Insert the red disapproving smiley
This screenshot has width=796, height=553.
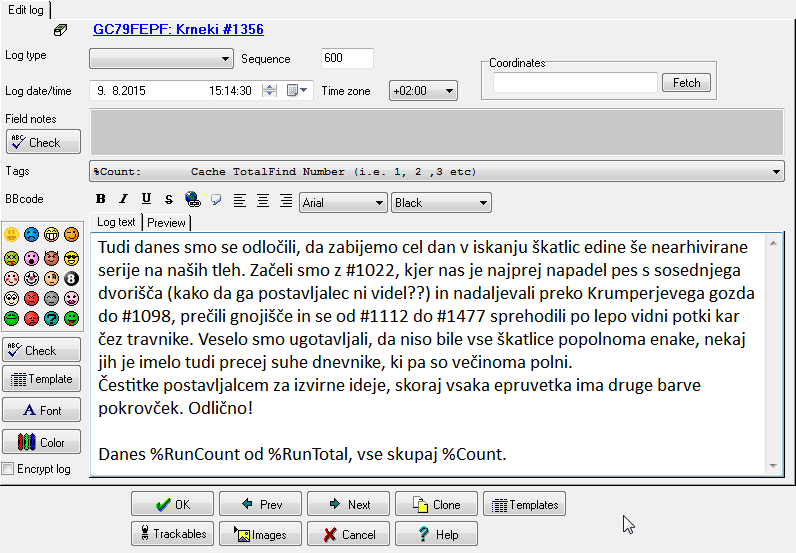point(31,318)
